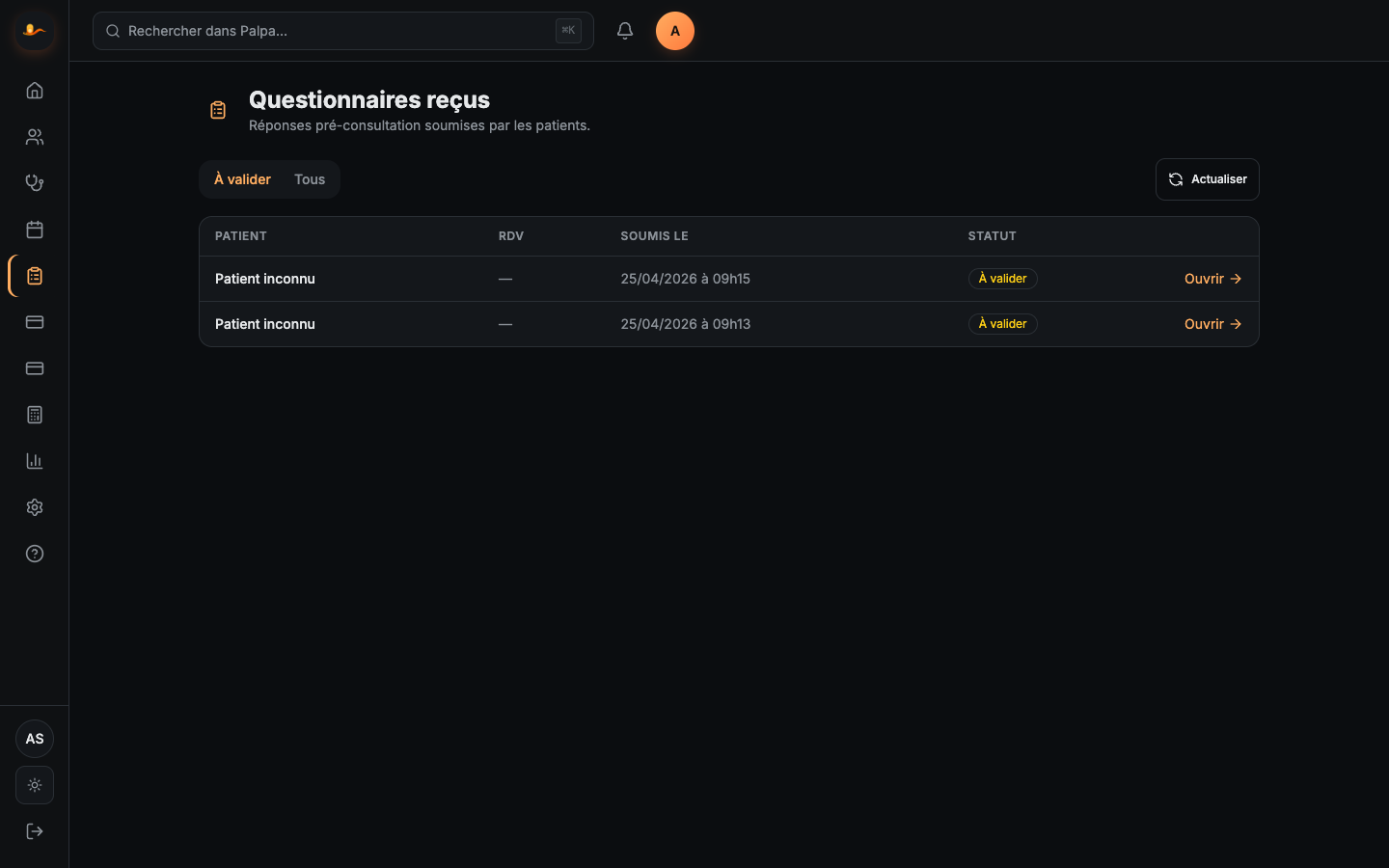Click the Actualiser refresh button

coord(1208,179)
